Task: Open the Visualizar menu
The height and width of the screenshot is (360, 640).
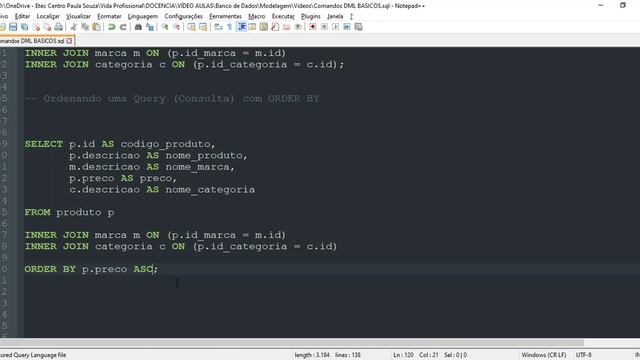Action: [78, 16]
